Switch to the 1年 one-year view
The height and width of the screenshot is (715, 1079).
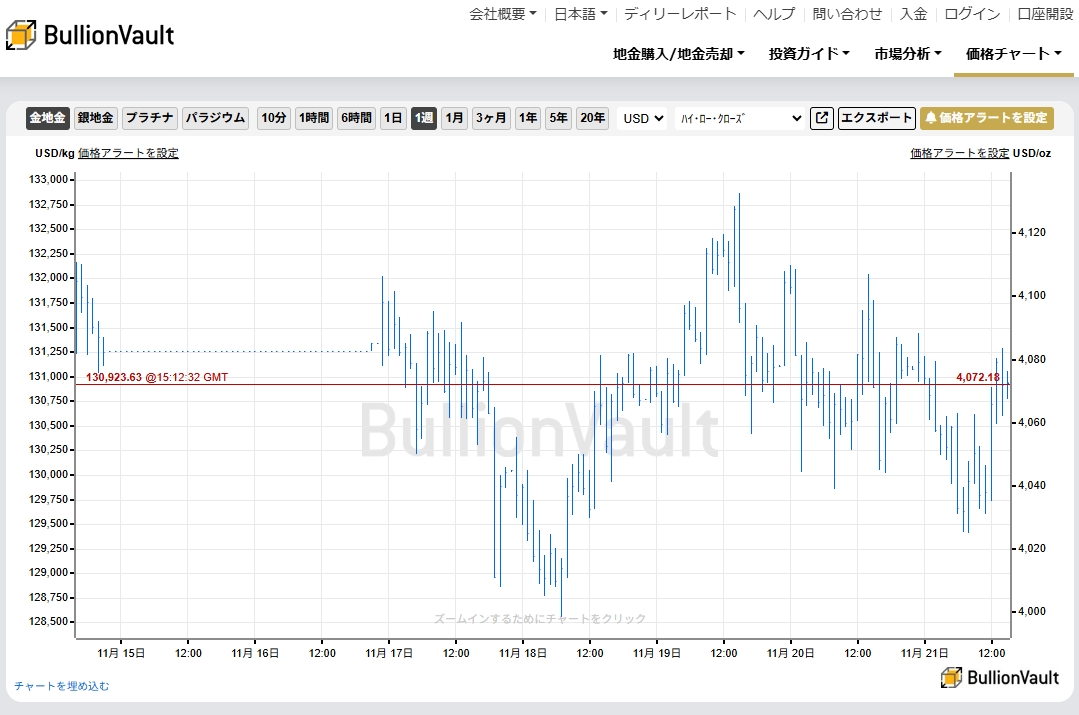pos(527,118)
